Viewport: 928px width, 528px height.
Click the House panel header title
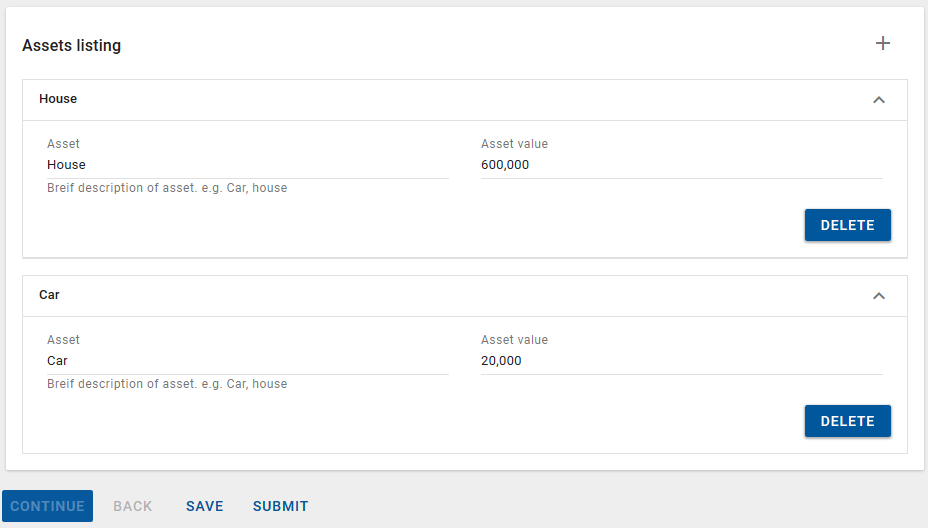(x=58, y=99)
